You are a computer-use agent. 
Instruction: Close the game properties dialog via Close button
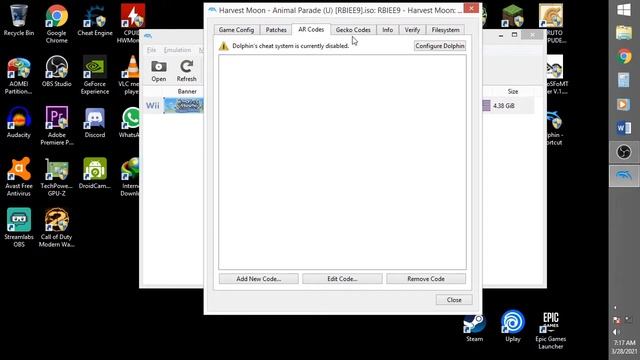[x=454, y=300]
